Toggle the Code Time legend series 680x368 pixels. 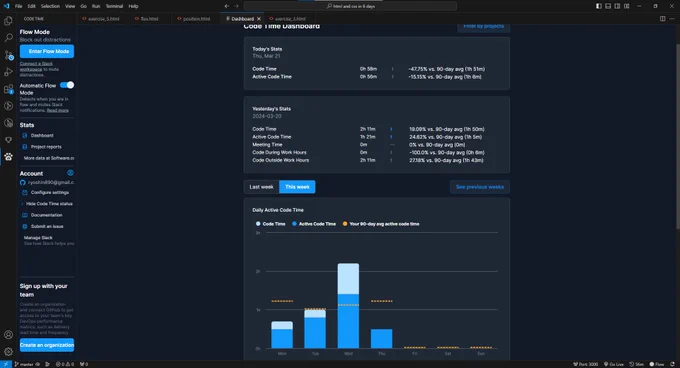271,224
